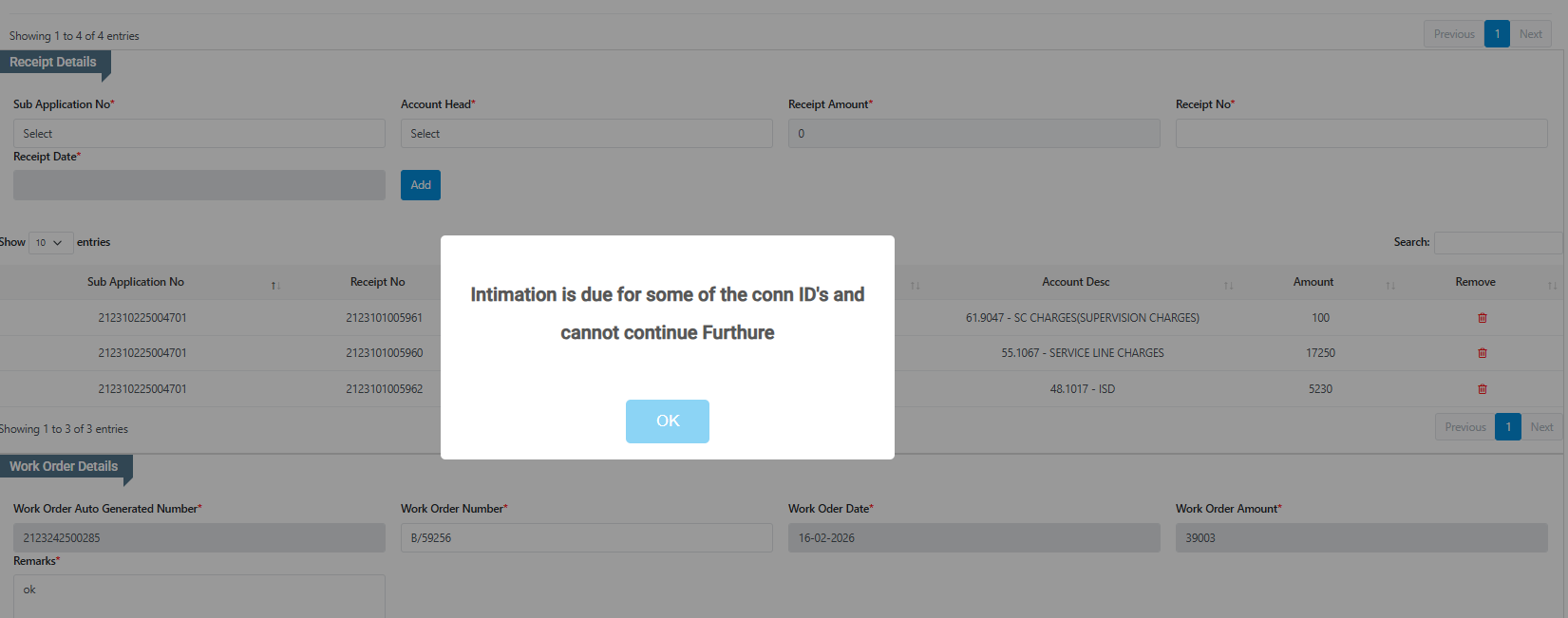The width and height of the screenshot is (1568, 618).
Task: Sort the Account Desc column
Action: [x=1228, y=285]
